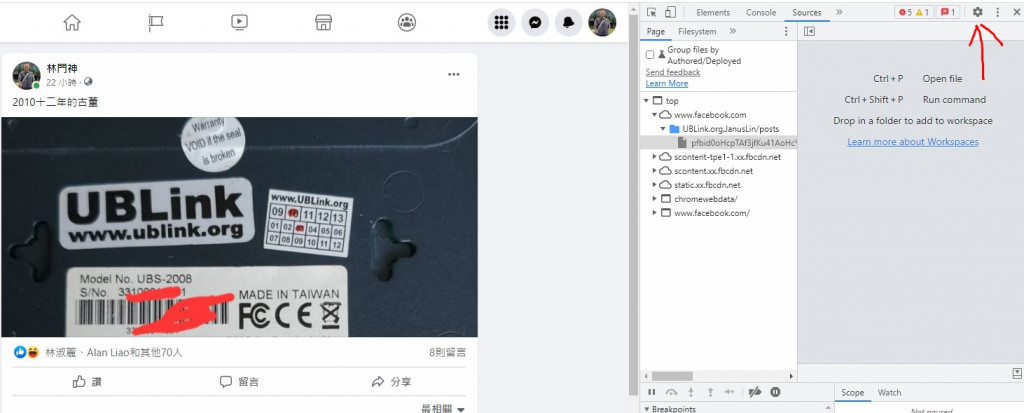
Task: Select the Sources tab
Action: point(807,12)
